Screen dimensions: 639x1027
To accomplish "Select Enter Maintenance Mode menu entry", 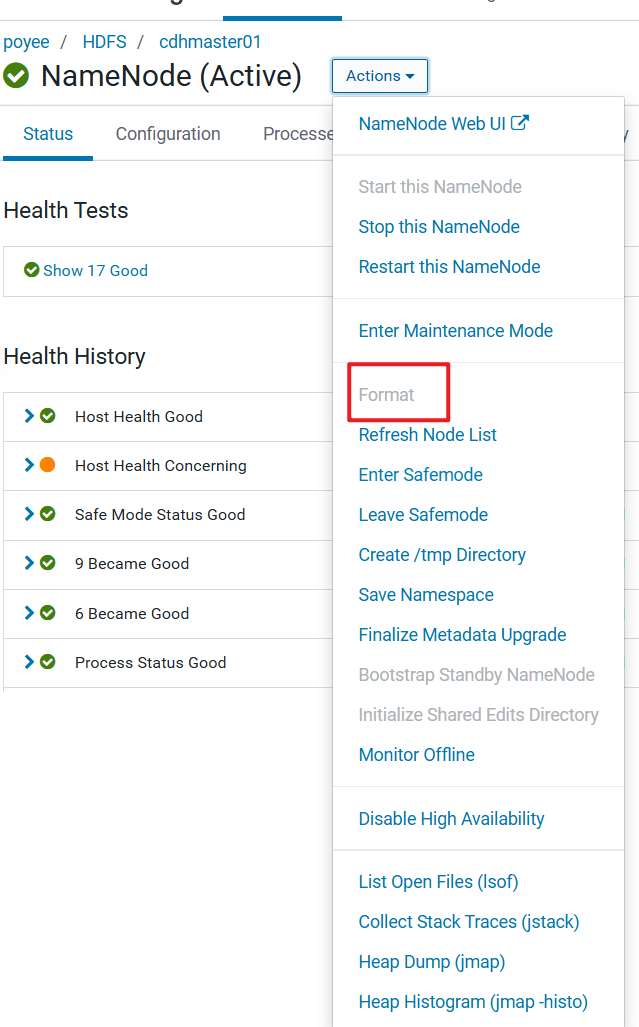I will (455, 331).
